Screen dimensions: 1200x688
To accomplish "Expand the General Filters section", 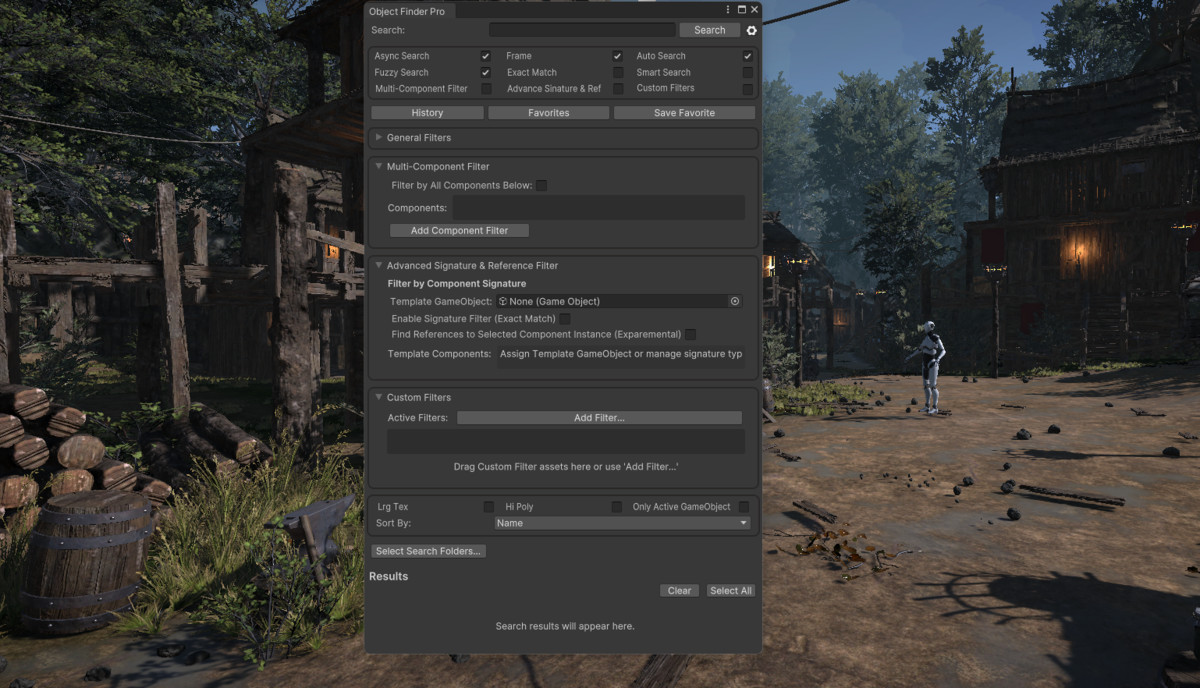I will pos(380,138).
